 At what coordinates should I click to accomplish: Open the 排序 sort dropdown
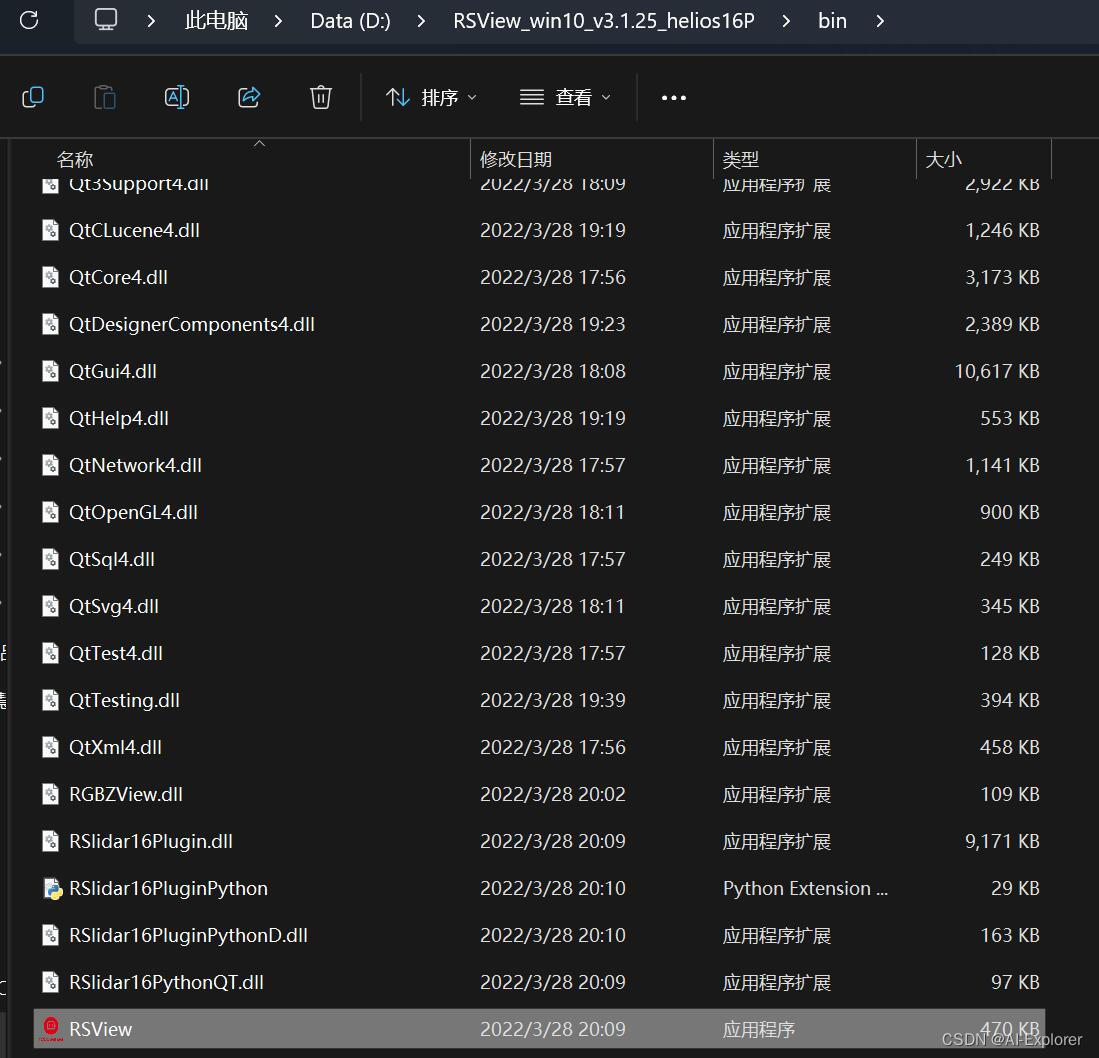click(431, 97)
